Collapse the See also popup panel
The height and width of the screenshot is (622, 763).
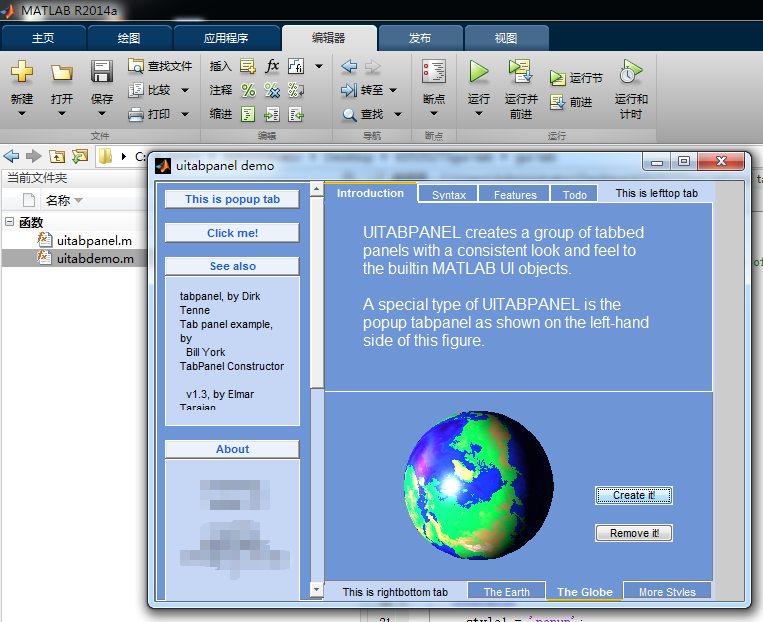pyautogui.click(x=232, y=266)
